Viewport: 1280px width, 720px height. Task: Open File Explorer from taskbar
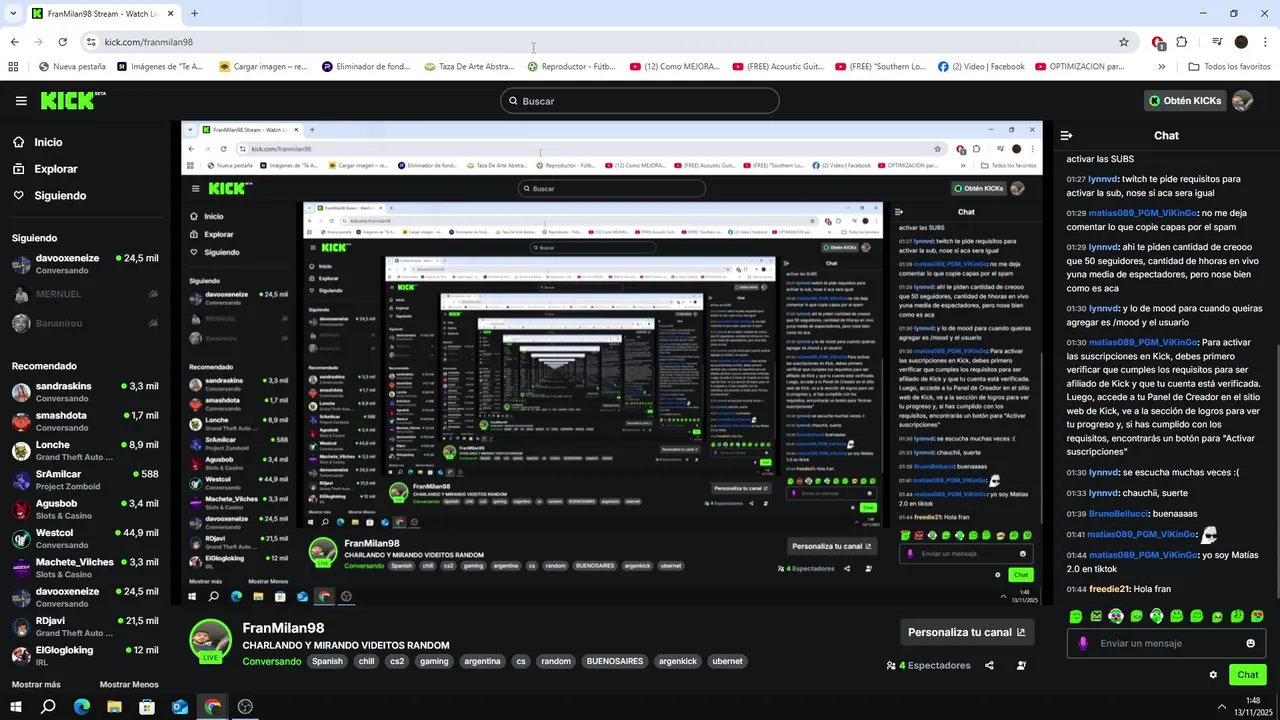115,707
